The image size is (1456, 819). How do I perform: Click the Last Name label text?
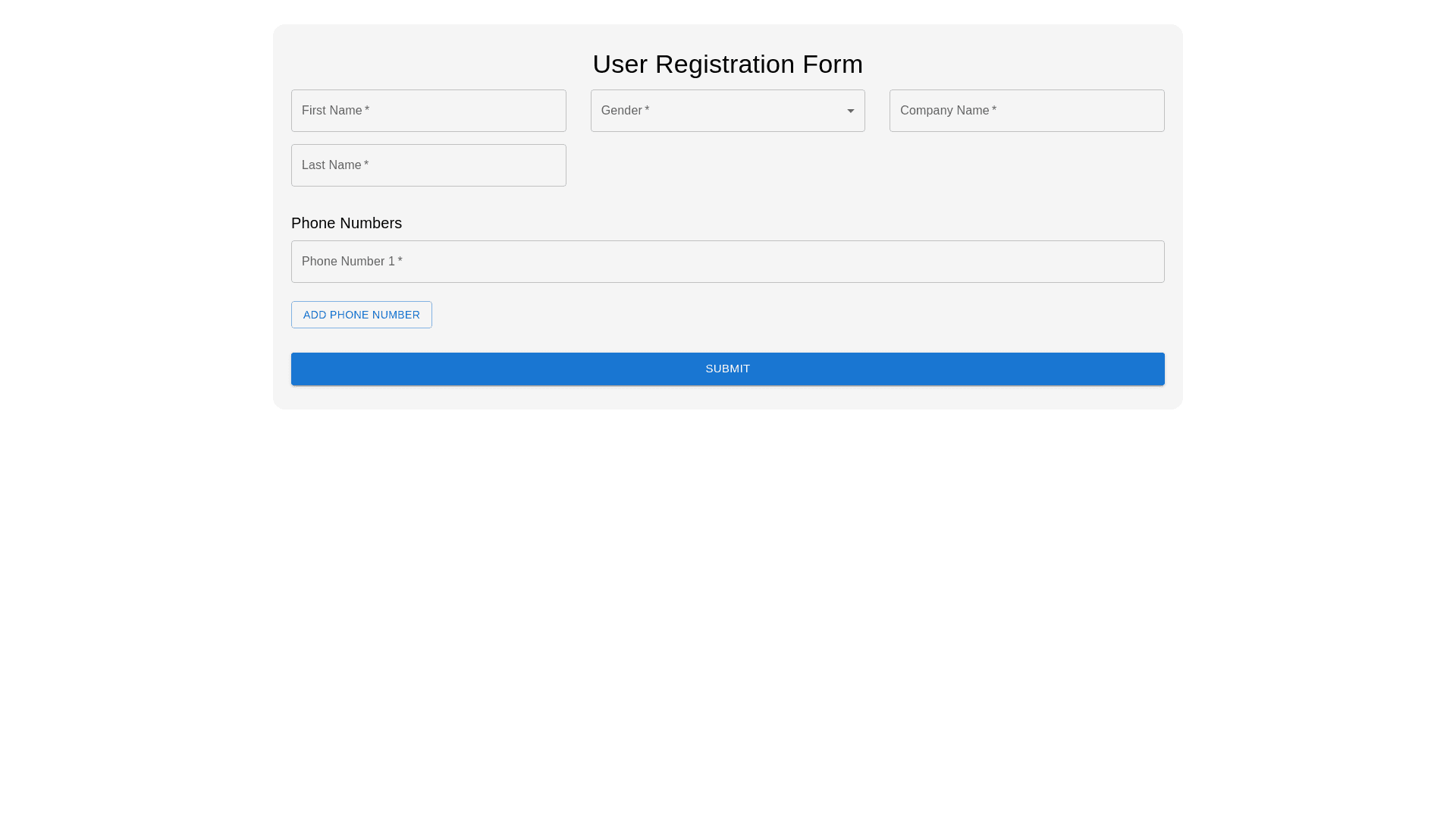pyautogui.click(x=331, y=165)
